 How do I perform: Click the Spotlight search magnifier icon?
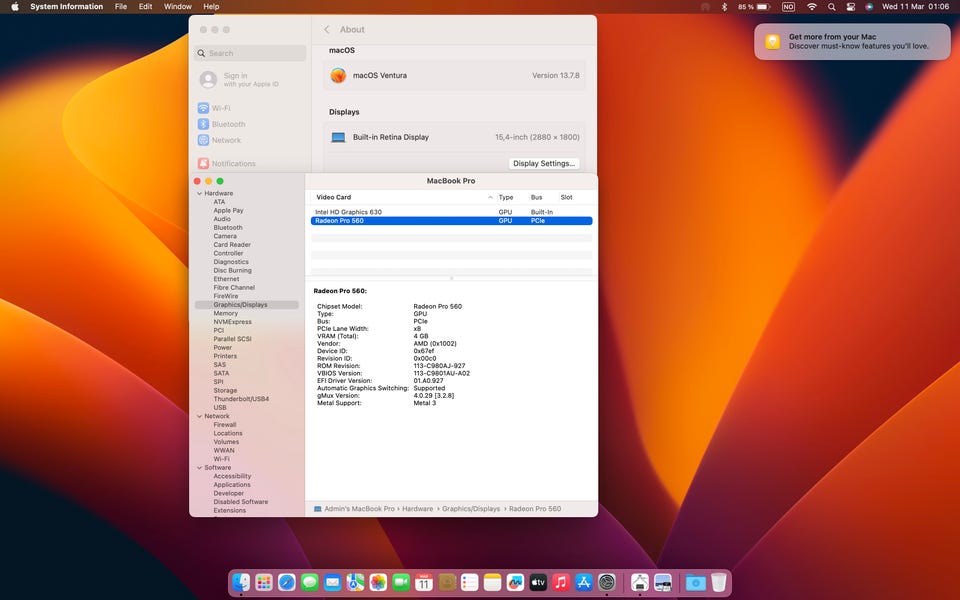click(832, 7)
